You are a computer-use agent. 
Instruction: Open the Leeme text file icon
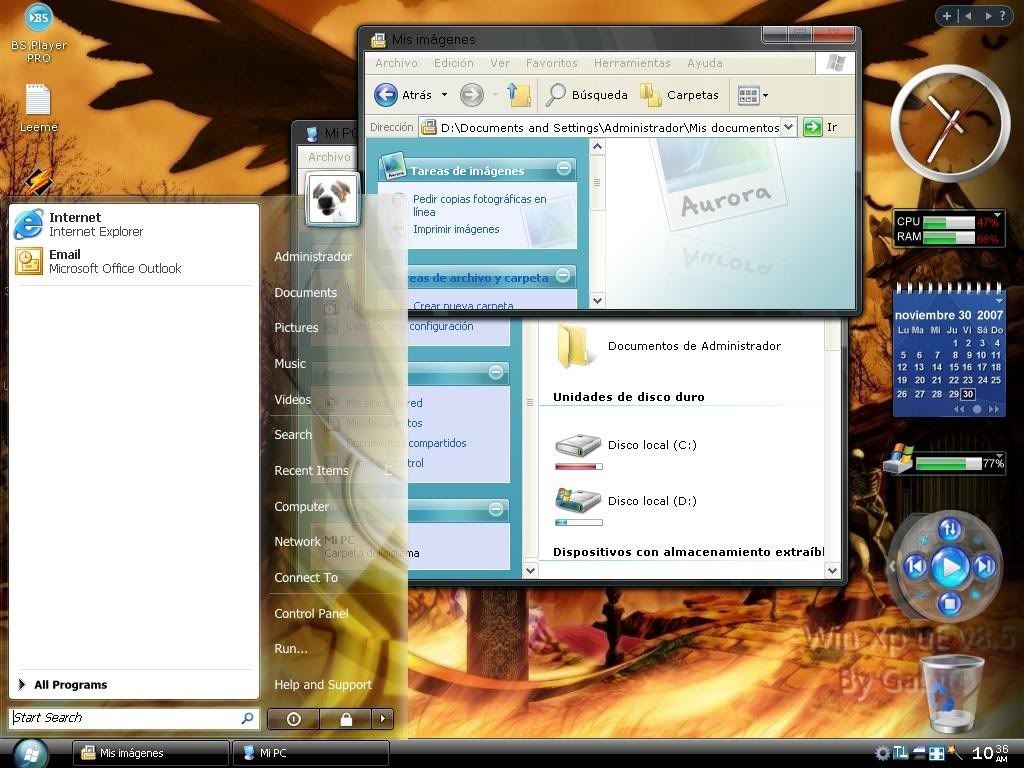coord(38,108)
